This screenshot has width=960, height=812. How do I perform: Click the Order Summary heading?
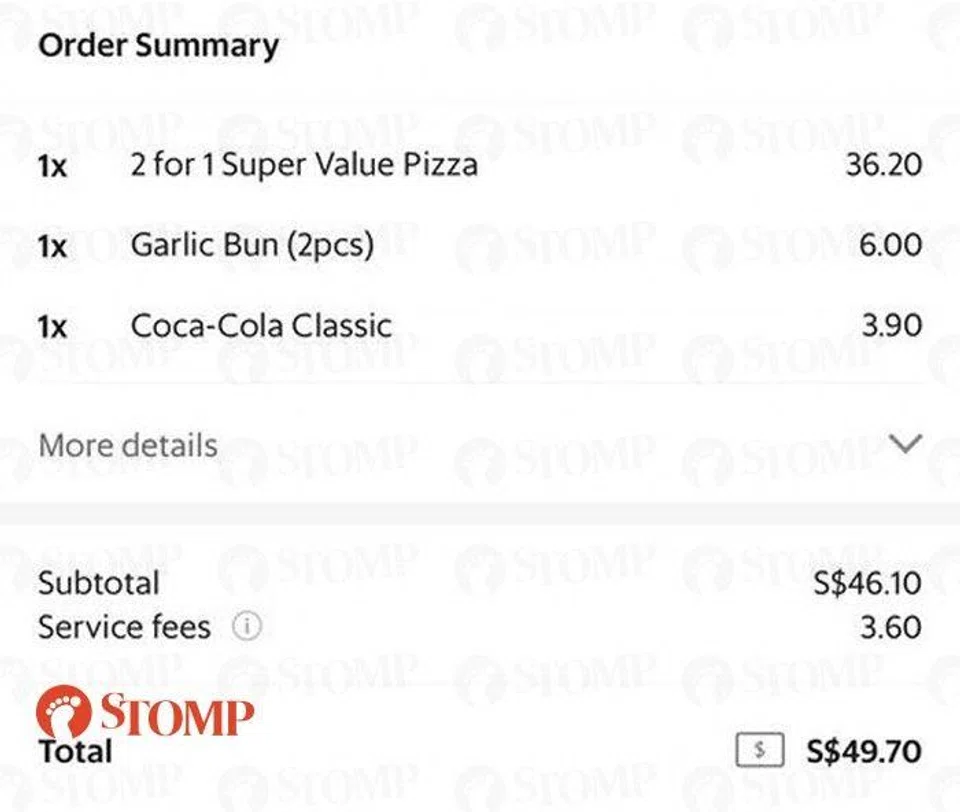(x=158, y=46)
